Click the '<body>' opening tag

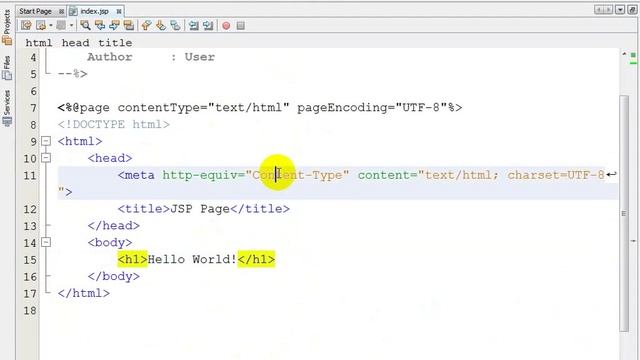click(110, 242)
